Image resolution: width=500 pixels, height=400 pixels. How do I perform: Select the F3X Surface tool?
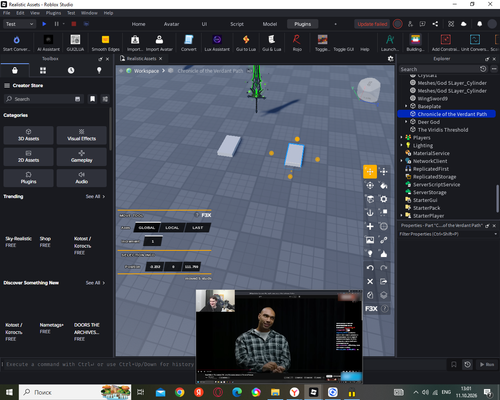pos(370,199)
